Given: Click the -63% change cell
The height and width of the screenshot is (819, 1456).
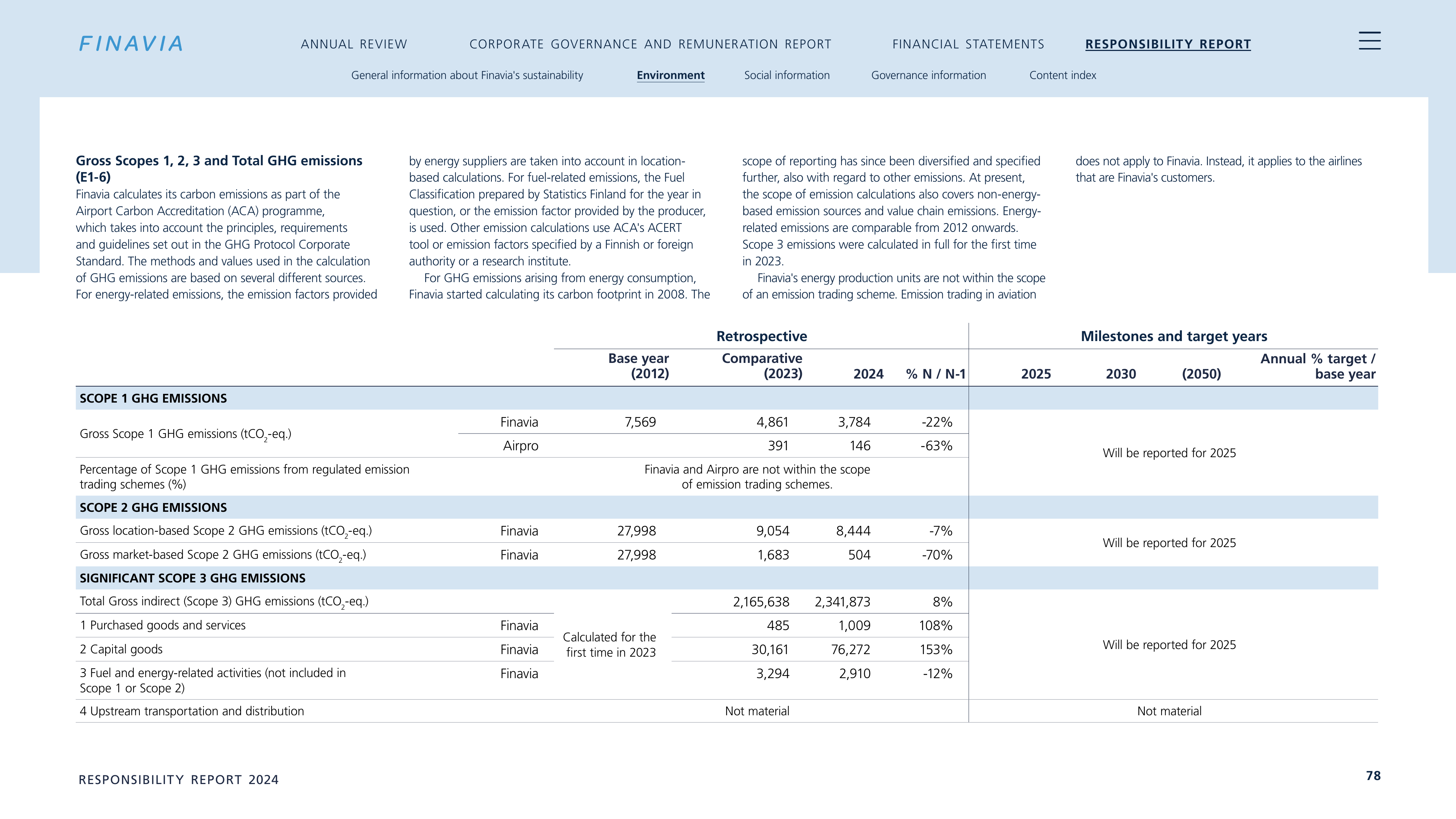Looking at the screenshot, I should pos(937,446).
